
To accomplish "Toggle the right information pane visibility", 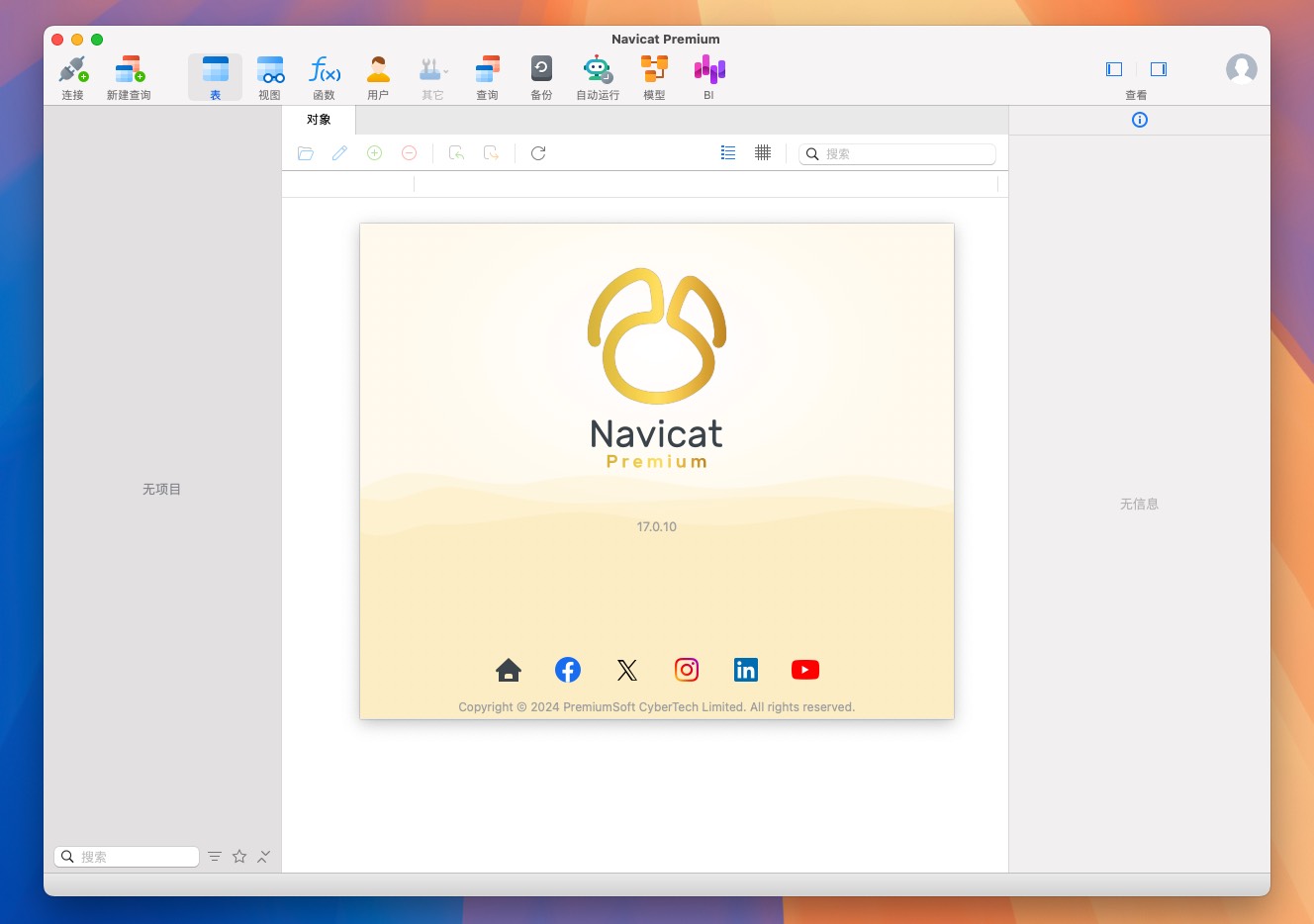I will [1159, 69].
